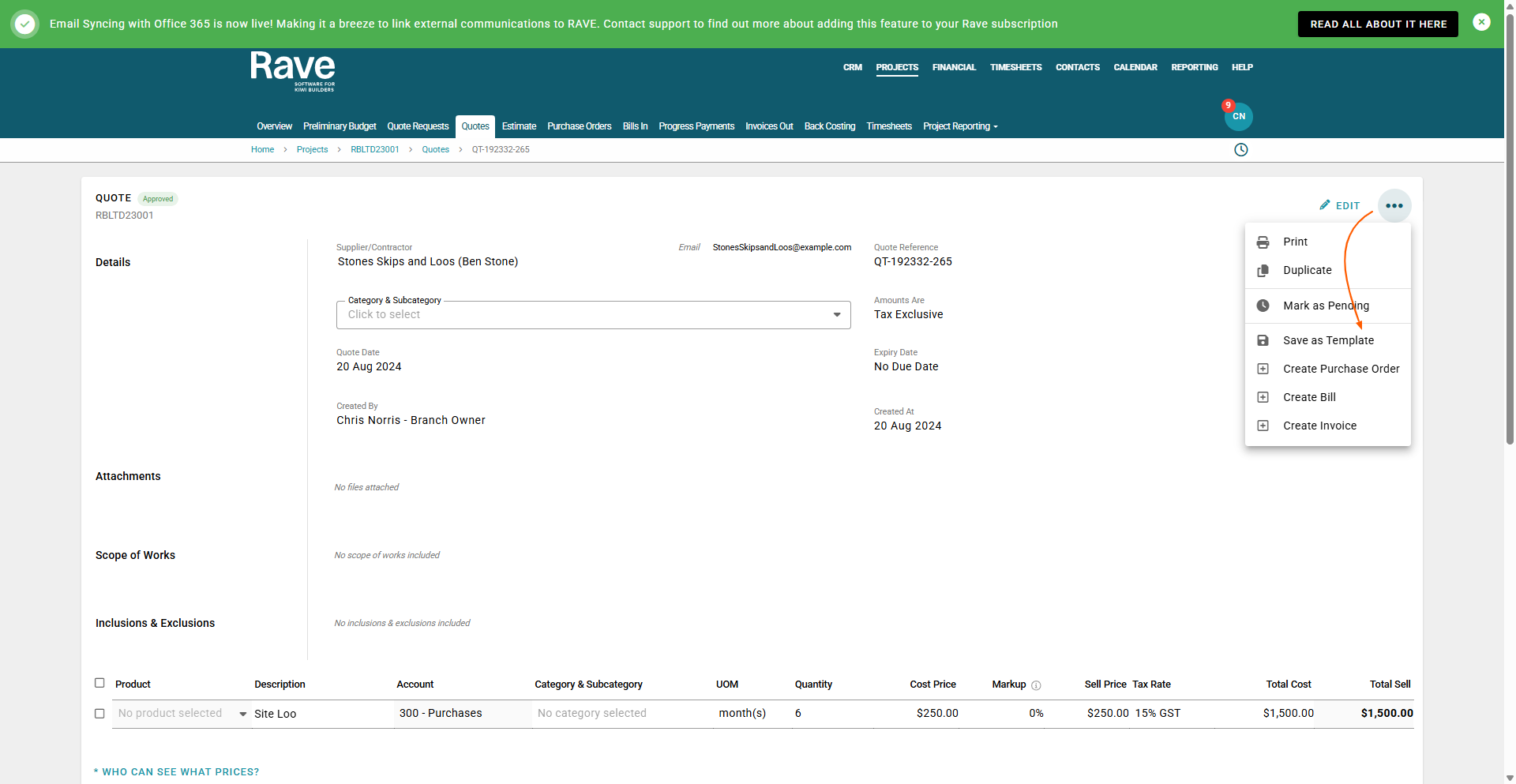Toggle the select-all checkbox in table header
The height and width of the screenshot is (784, 1516).
(99, 683)
